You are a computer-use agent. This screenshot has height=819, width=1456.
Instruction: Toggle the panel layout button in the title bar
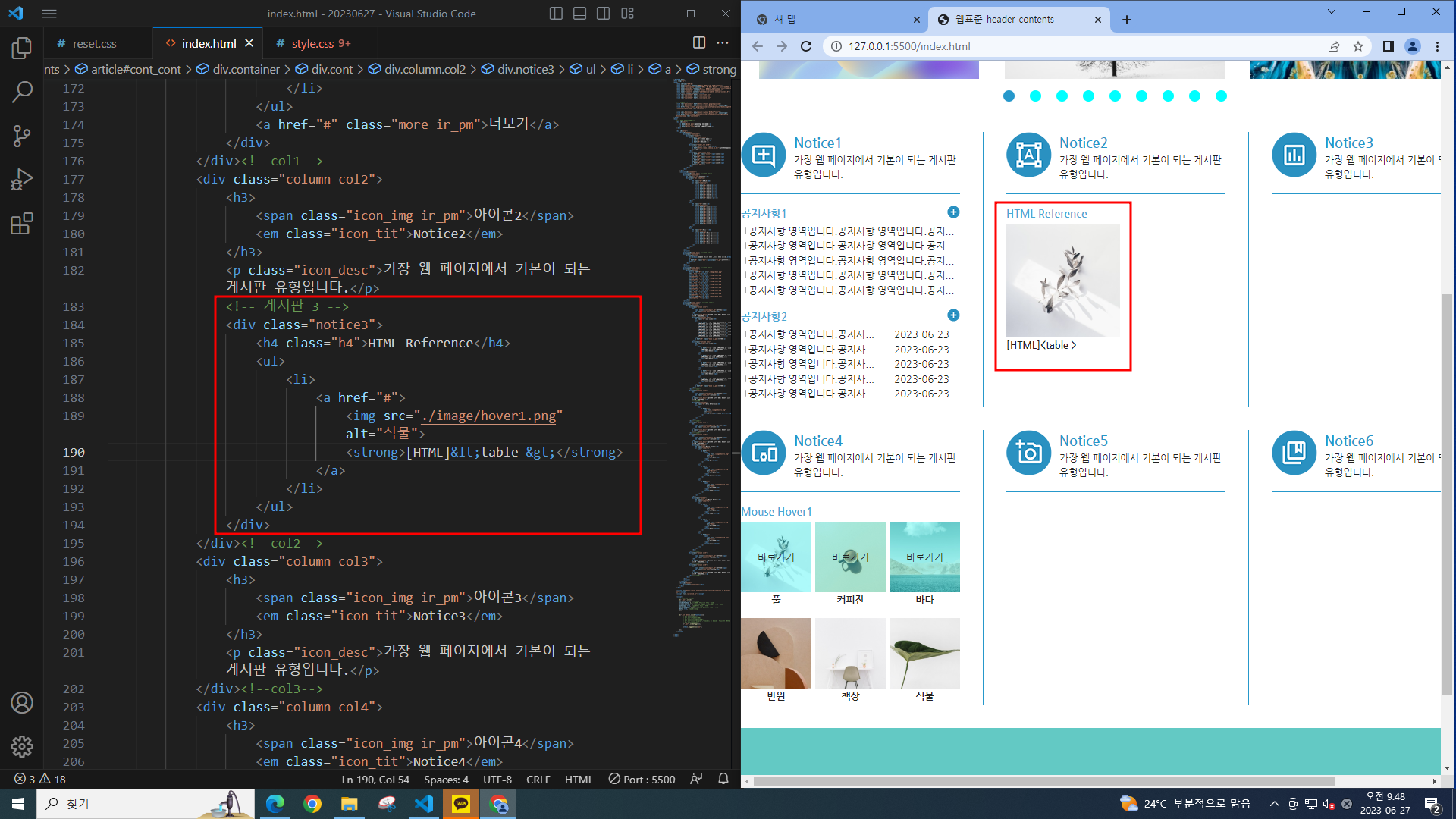(579, 14)
